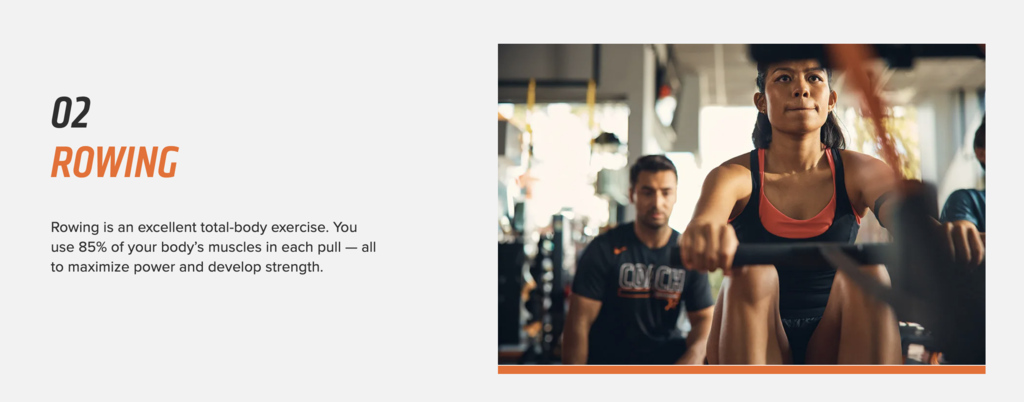Click the "02" section number

[x=71, y=112]
